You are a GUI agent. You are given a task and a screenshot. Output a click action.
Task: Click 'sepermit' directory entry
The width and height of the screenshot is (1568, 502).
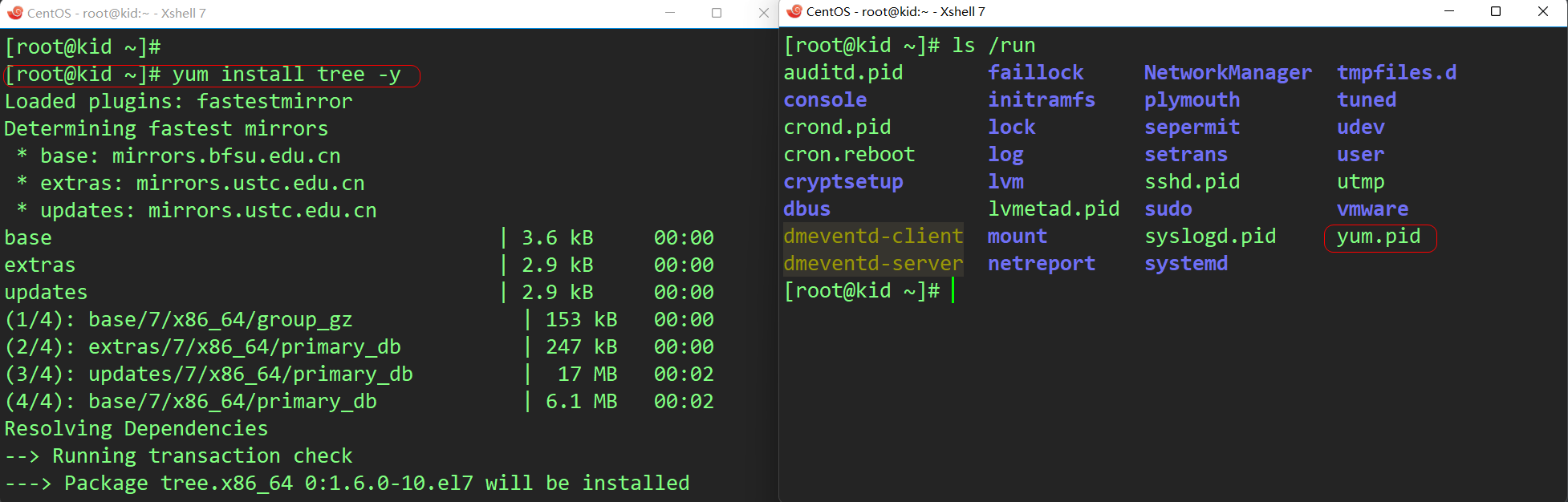pos(1192,128)
